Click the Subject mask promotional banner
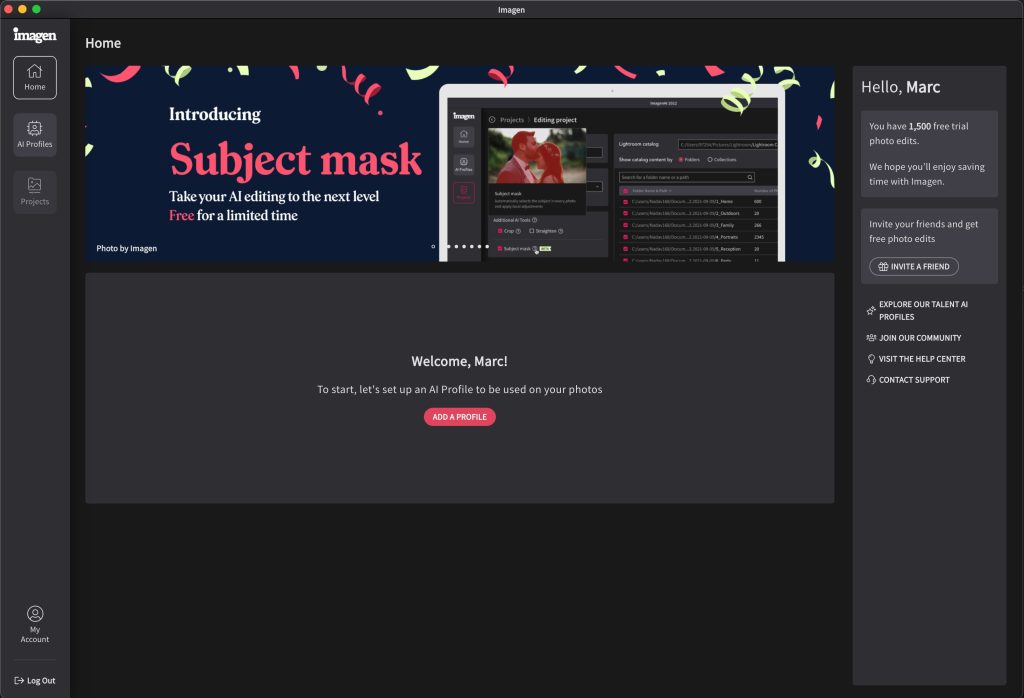Viewport: 1024px width, 698px height. (460, 163)
